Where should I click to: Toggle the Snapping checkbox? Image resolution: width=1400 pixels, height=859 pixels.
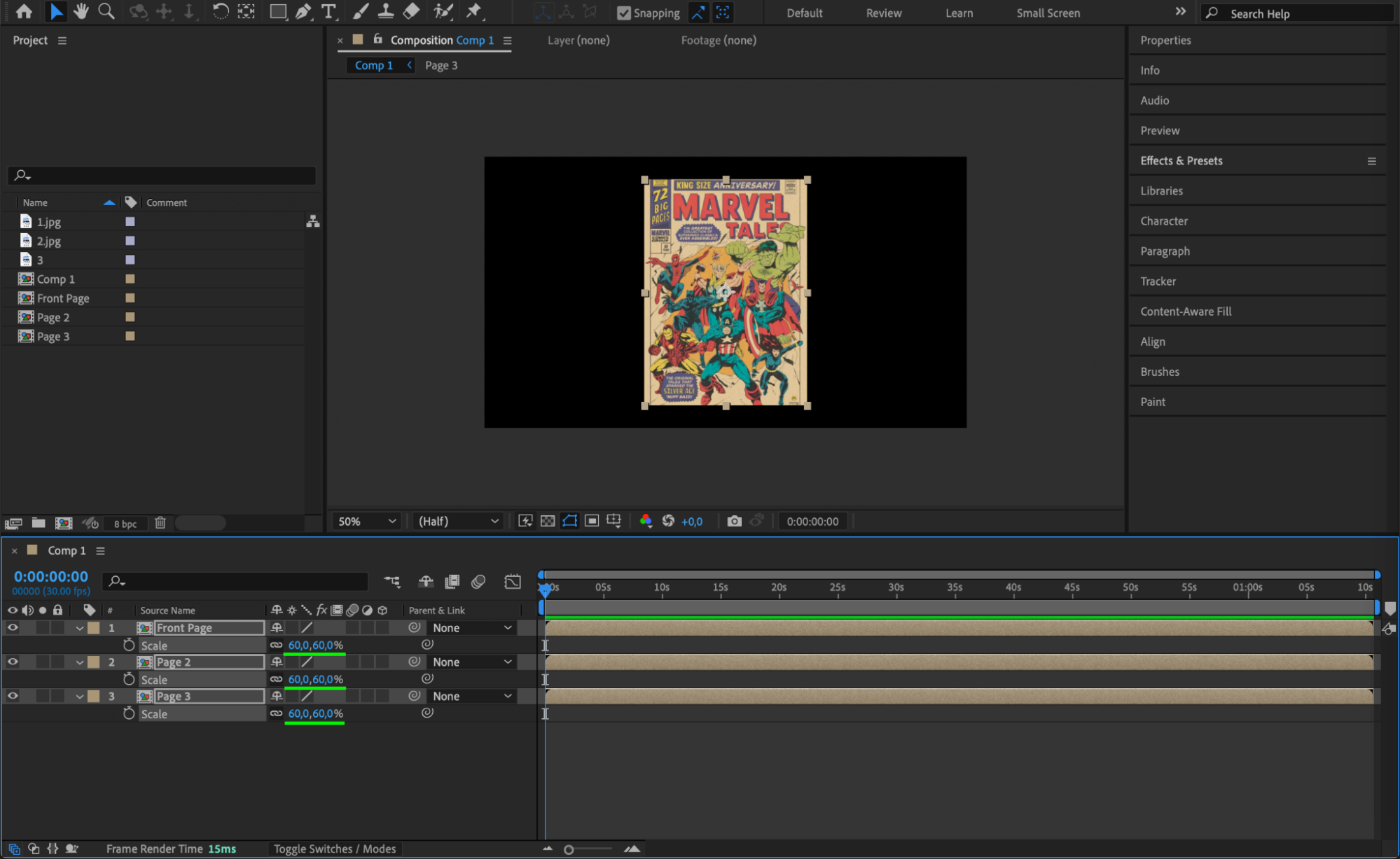(x=623, y=13)
